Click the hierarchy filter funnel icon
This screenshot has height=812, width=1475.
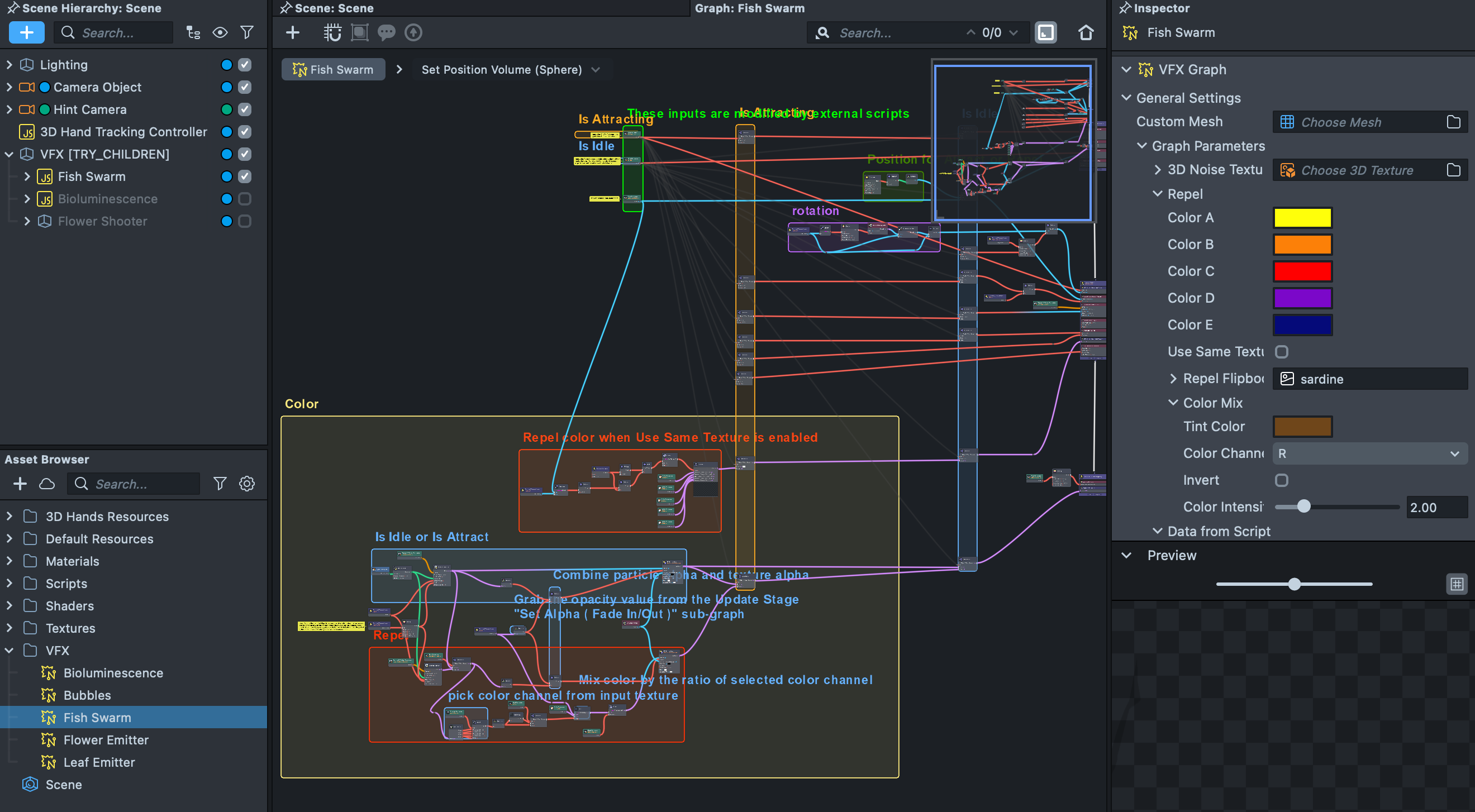click(x=247, y=32)
